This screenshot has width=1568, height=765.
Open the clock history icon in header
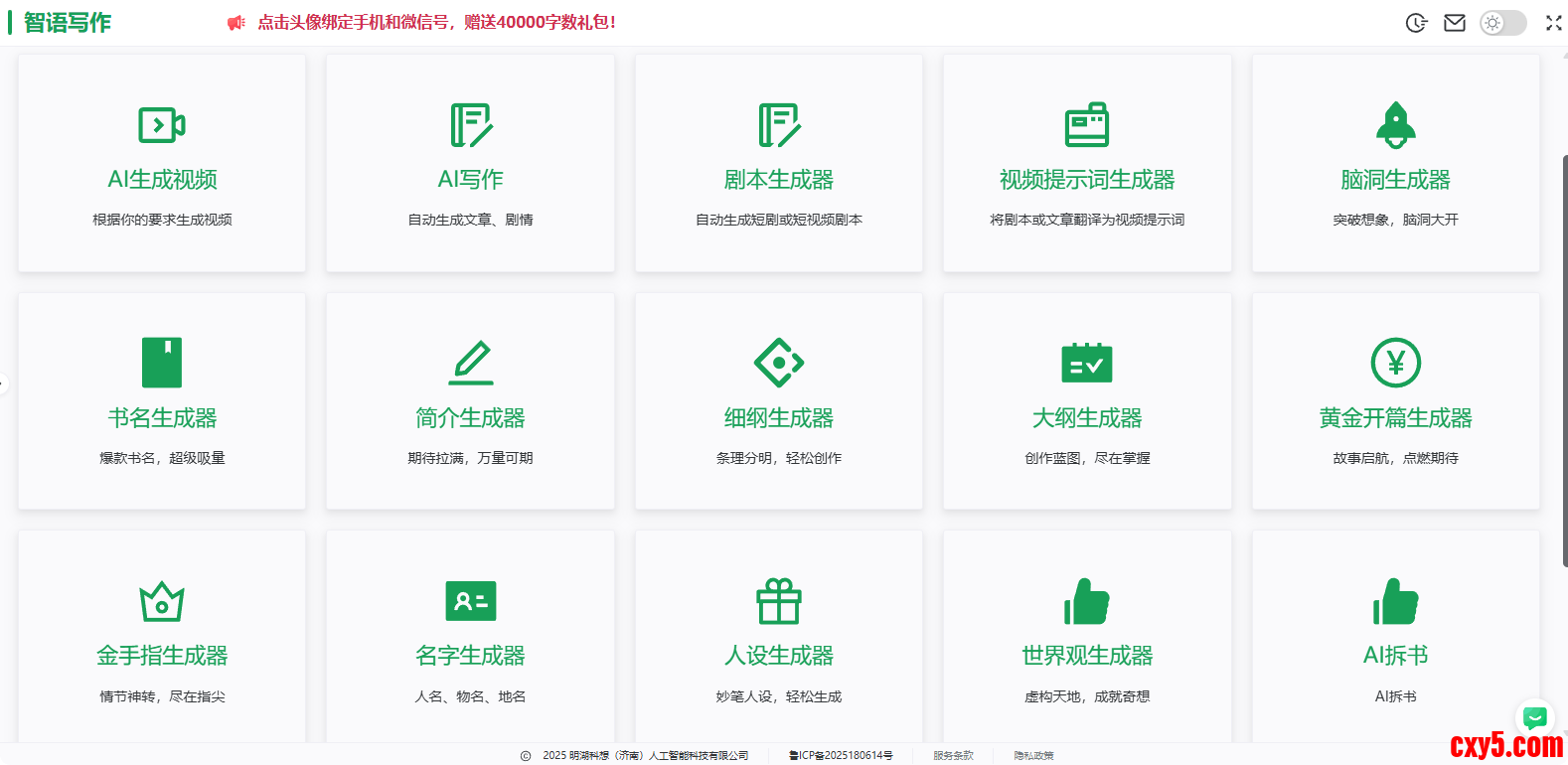(x=1417, y=23)
